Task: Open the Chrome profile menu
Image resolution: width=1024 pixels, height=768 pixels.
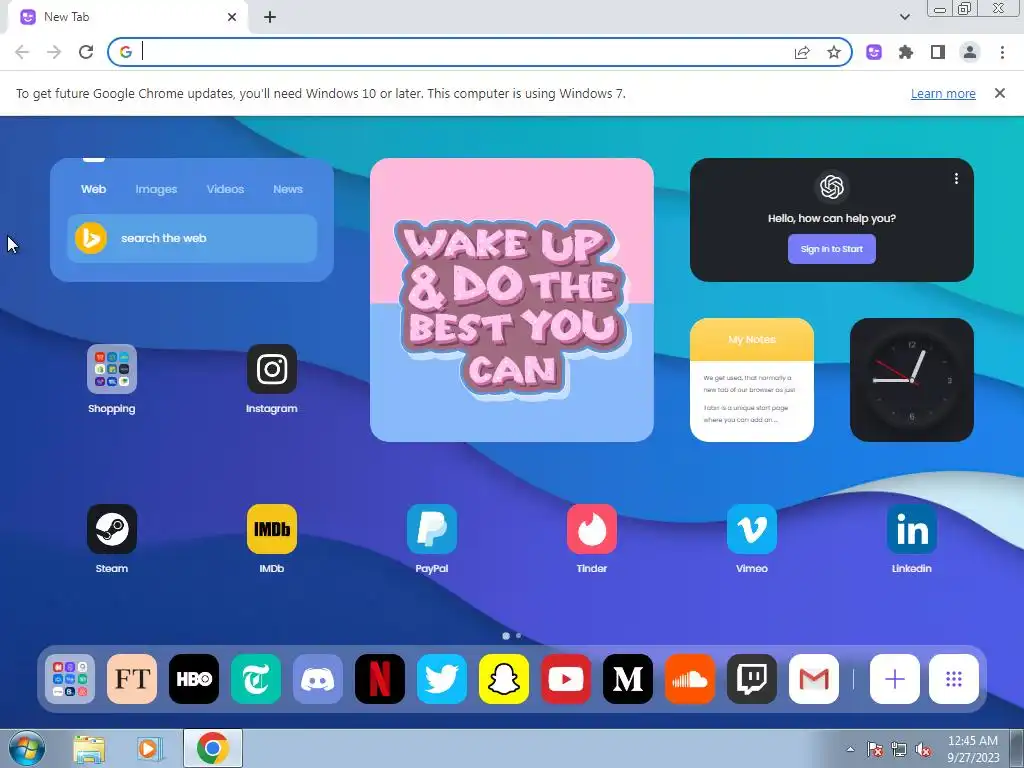Action: (x=970, y=52)
